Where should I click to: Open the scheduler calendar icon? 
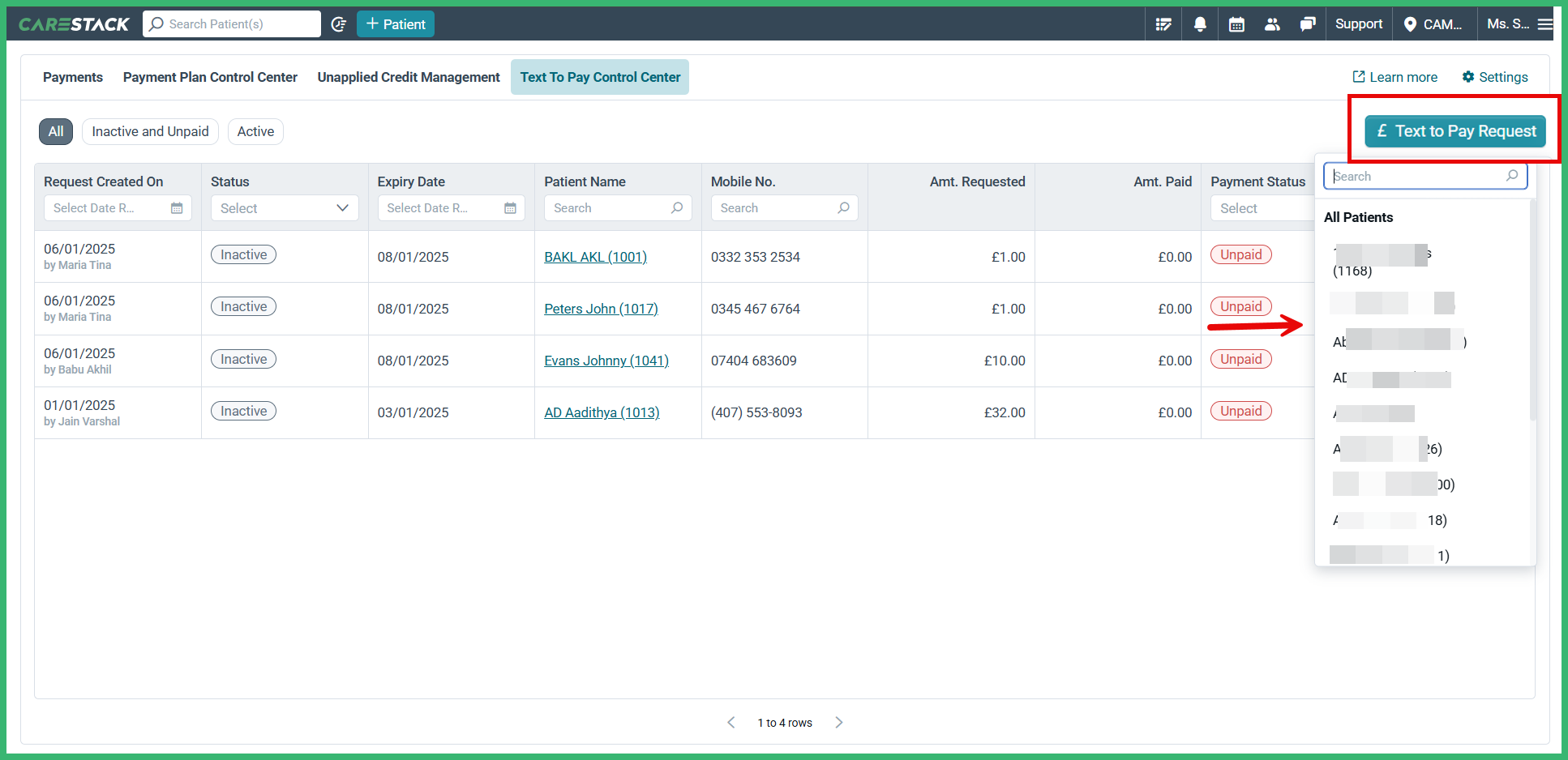pos(1236,23)
